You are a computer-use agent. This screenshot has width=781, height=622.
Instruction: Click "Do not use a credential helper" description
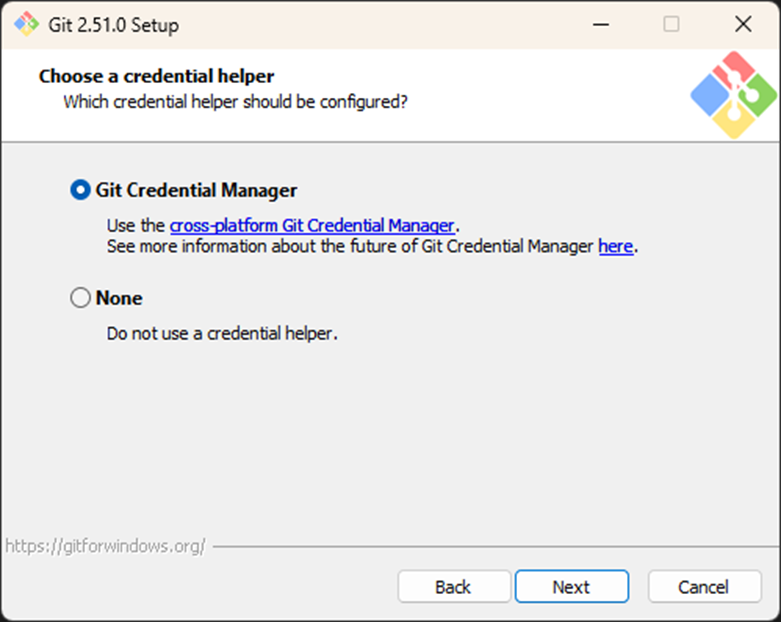[222, 333]
